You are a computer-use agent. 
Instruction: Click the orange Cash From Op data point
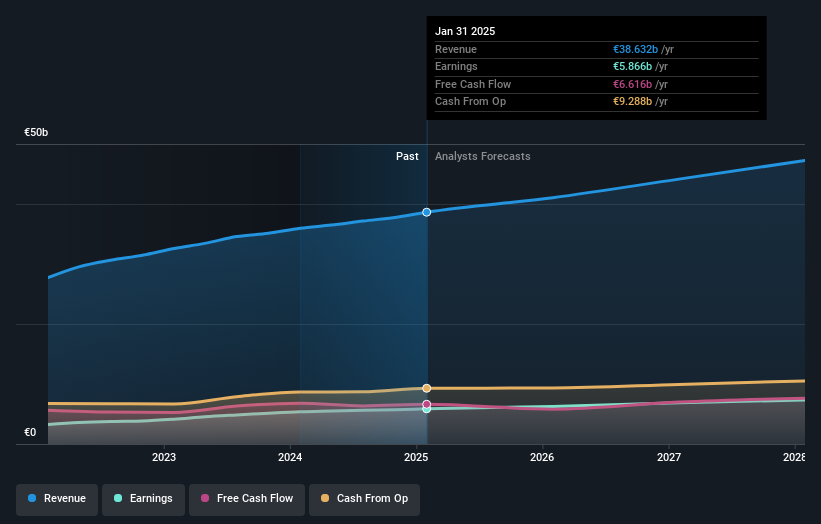[427, 388]
